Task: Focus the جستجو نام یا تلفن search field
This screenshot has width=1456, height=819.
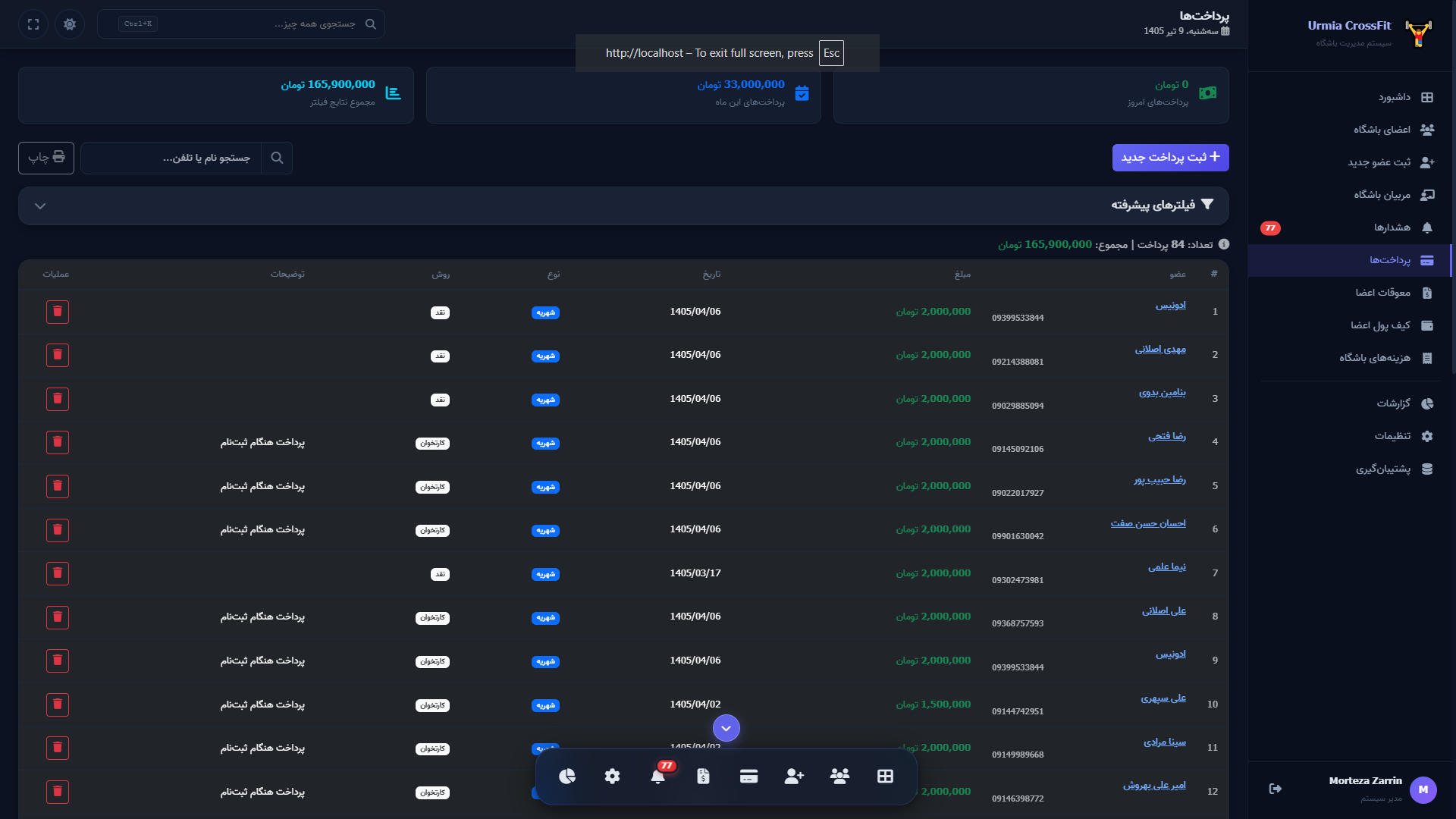Action: [x=171, y=158]
